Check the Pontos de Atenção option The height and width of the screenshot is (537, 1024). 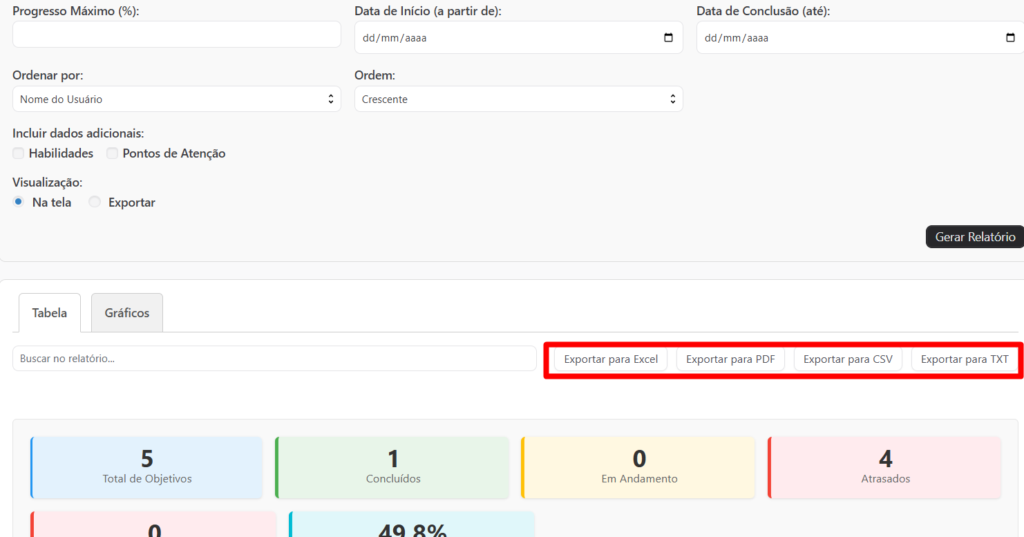pyautogui.click(x=112, y=153)
